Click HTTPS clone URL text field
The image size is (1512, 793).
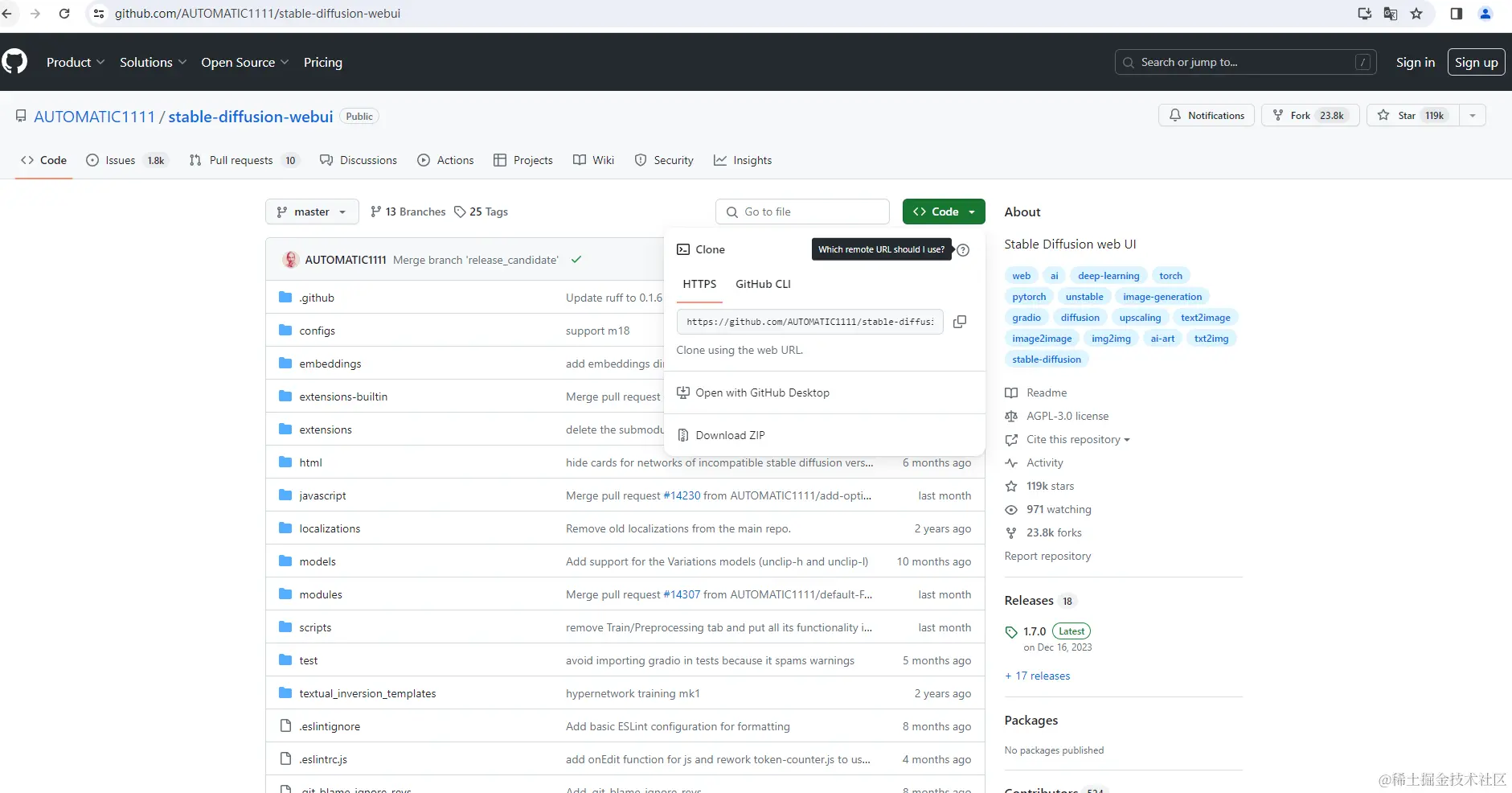point(810,322)
